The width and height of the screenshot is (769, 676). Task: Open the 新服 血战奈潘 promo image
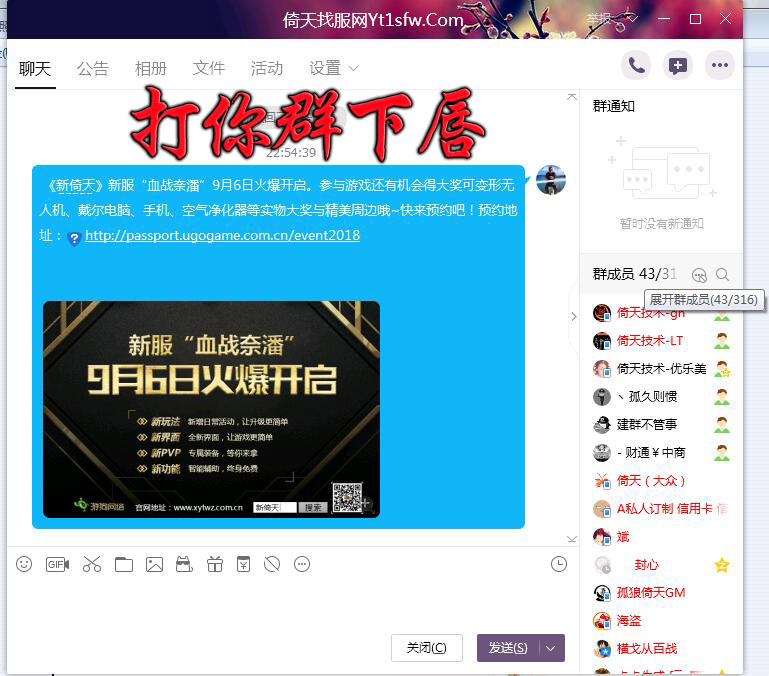click(211, 410)
